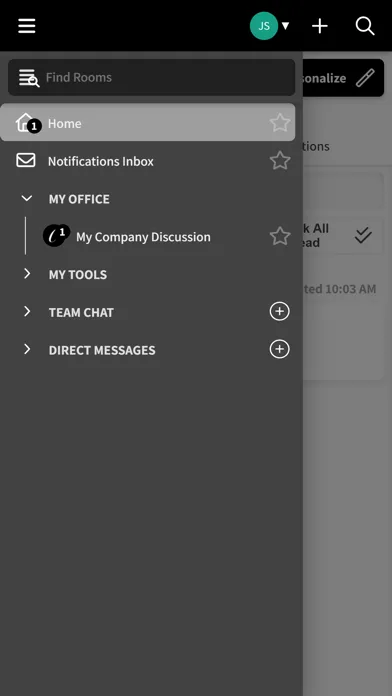Click into the Find Rooms field
This screenshot has height=696, width=392.
click(x=151, y=77)
